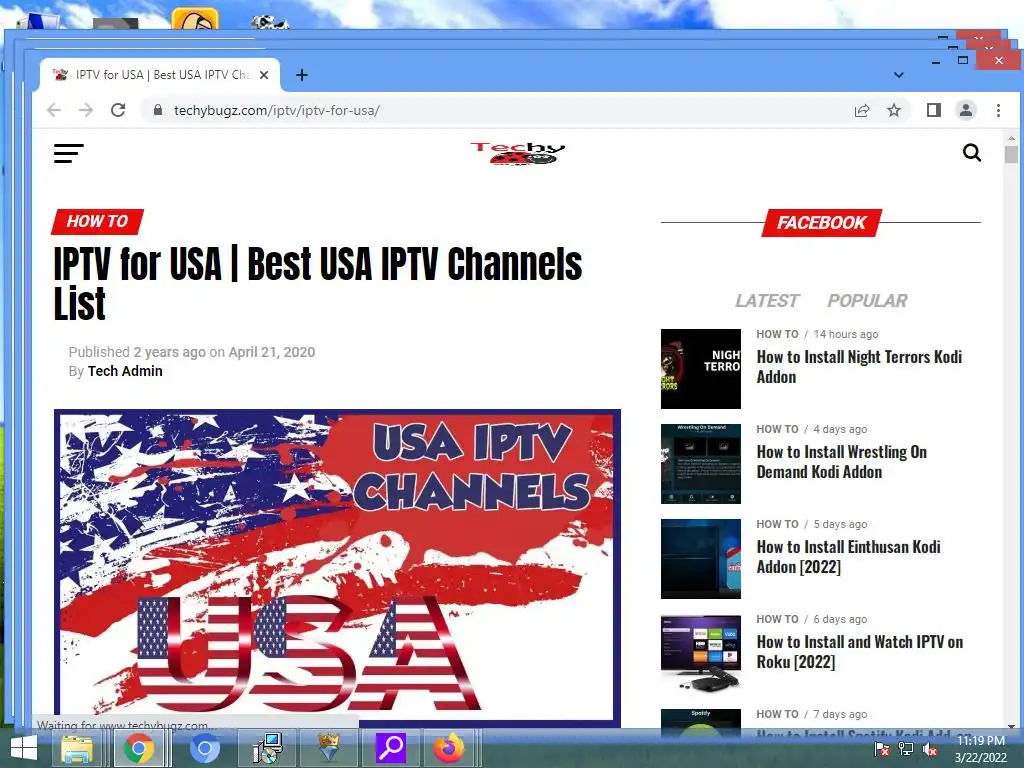Click the address bar URL

tap(276, 110)
